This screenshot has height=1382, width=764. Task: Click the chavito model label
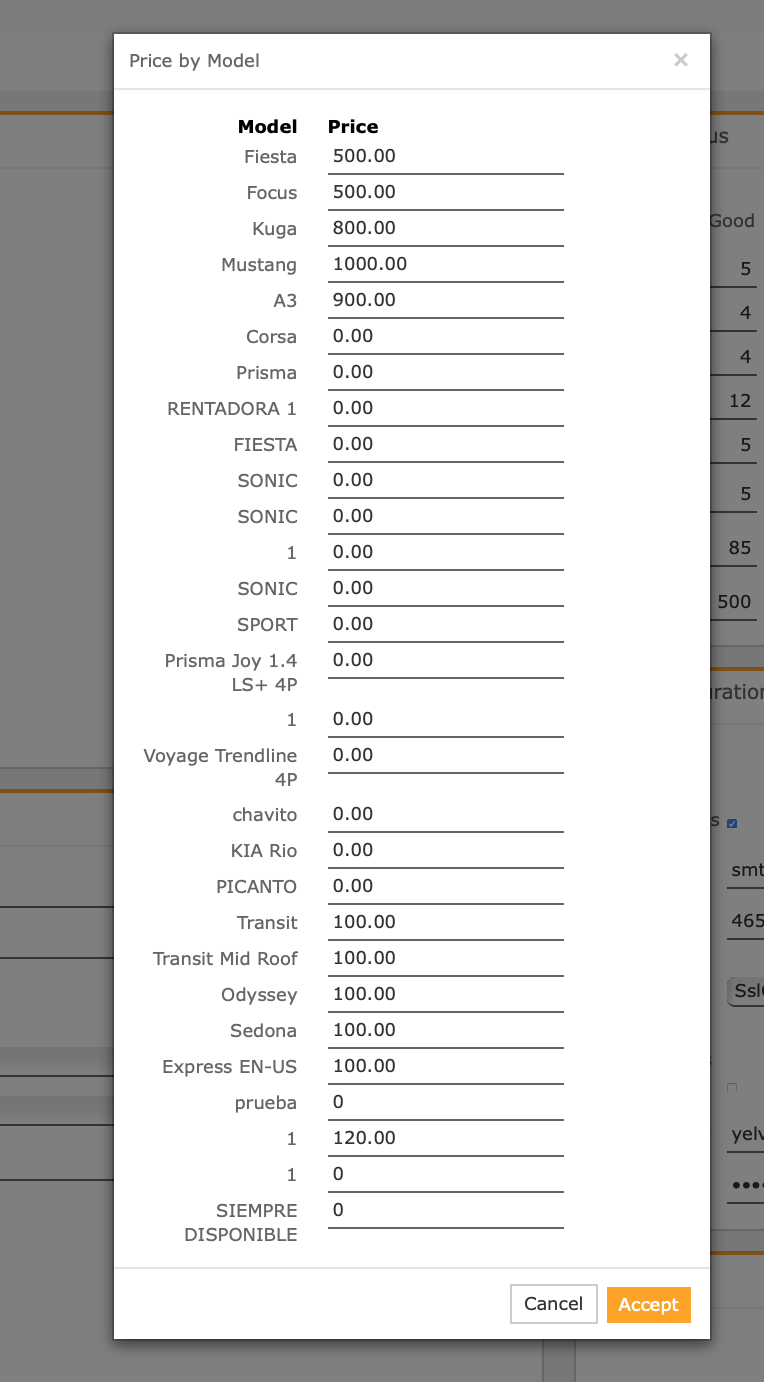tap(265, 815)
